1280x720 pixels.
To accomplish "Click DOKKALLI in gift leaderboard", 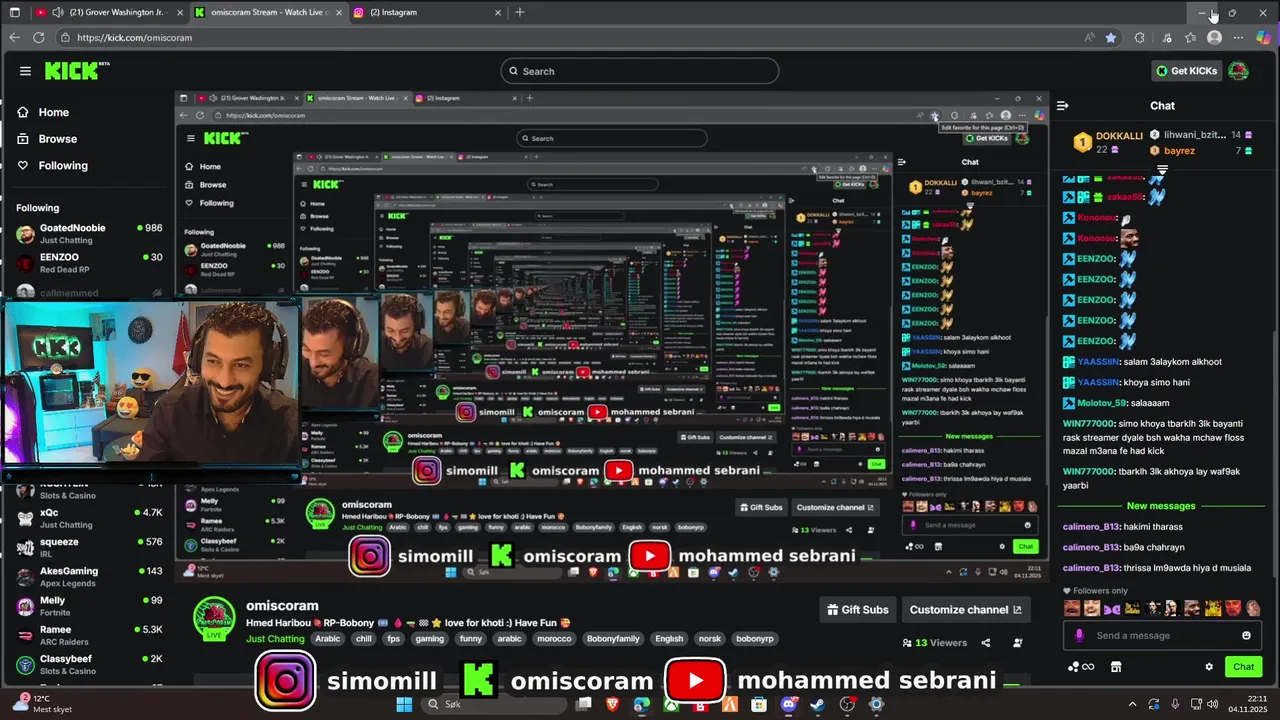I will click(1119, 136).
